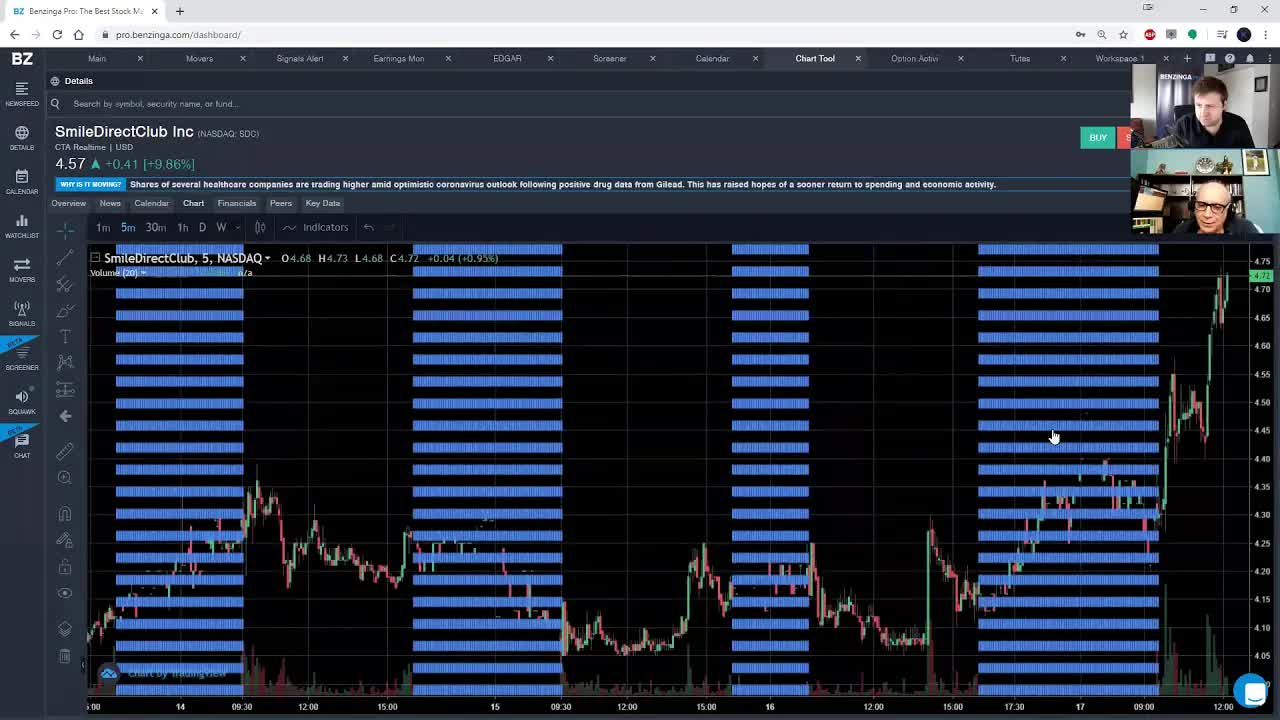Open the Option Activity workspace tab
The width and height of the screenshot is (1280, 720).
point(914,58)
